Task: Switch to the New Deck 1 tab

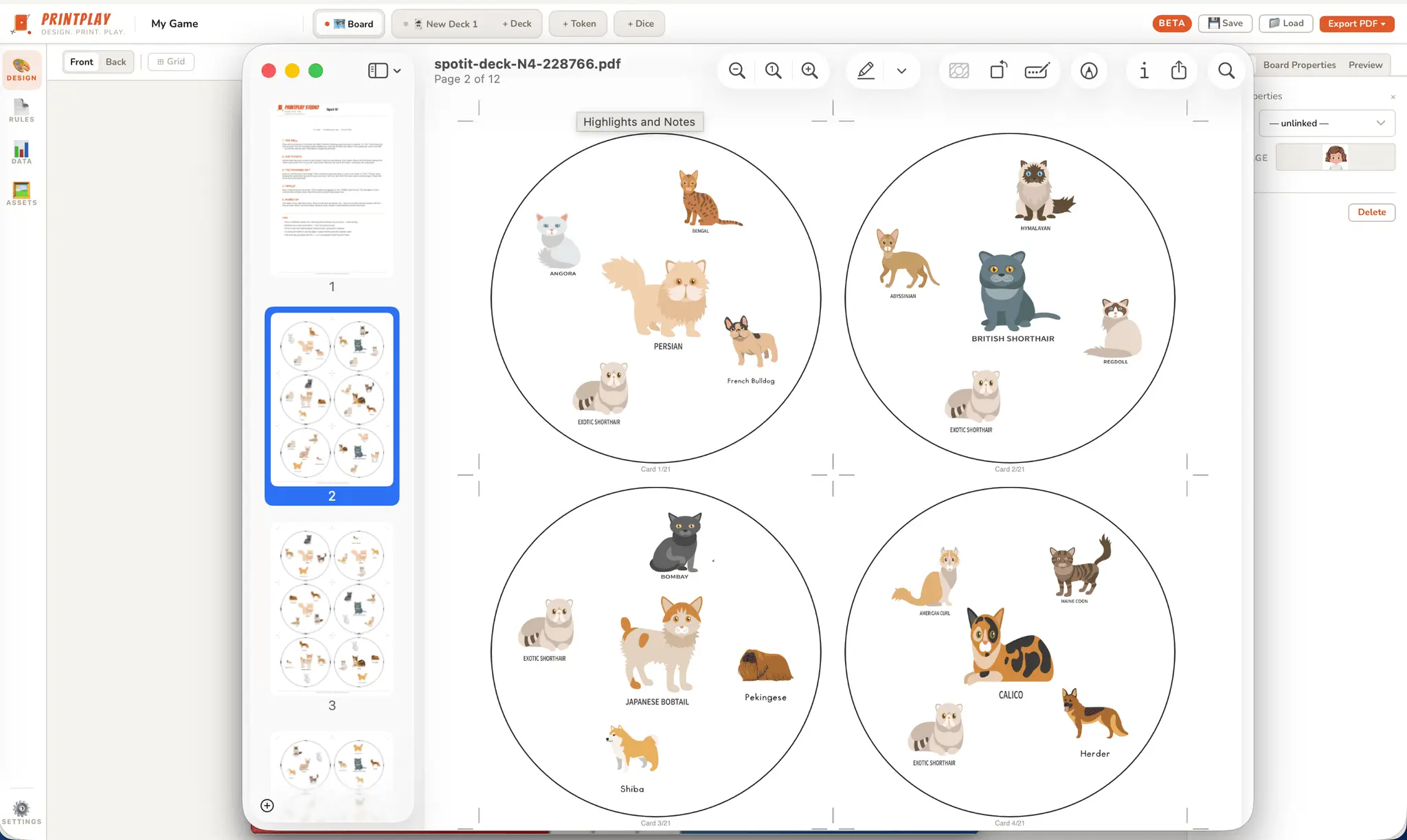Action: [x=442, y=23]
